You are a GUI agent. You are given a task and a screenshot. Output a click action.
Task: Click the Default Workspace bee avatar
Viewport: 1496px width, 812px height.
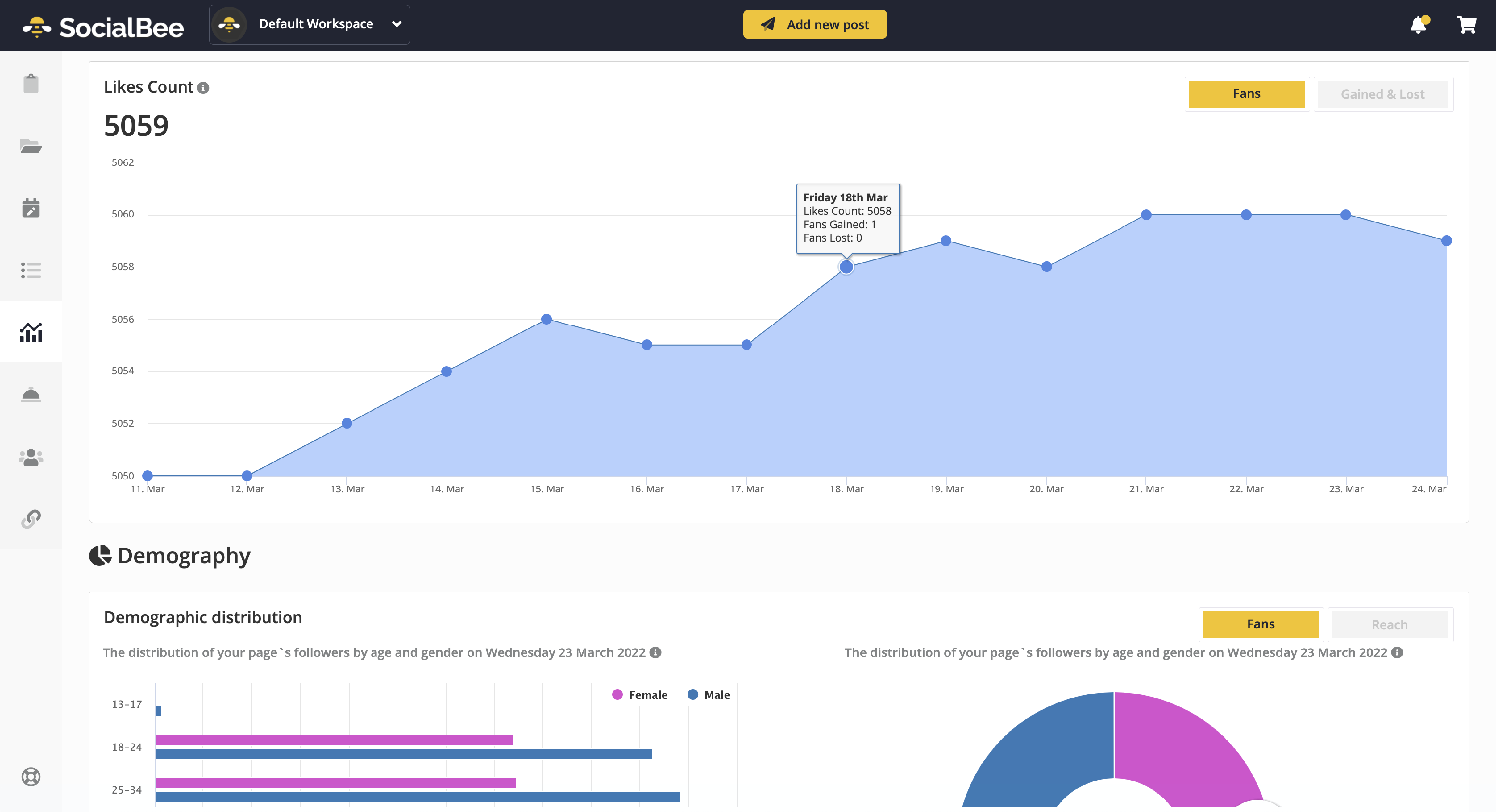click(x=229, y=25)
